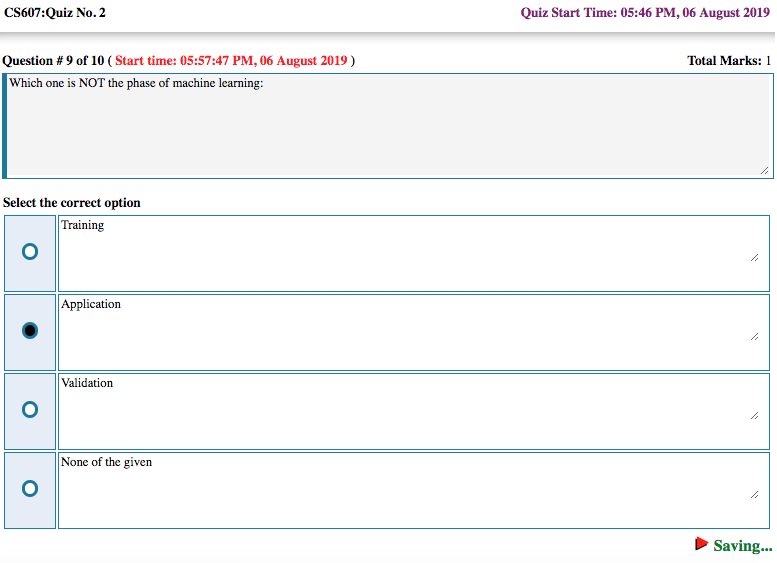
Task: Click the Quiz Start Time text
Action: 645,12
